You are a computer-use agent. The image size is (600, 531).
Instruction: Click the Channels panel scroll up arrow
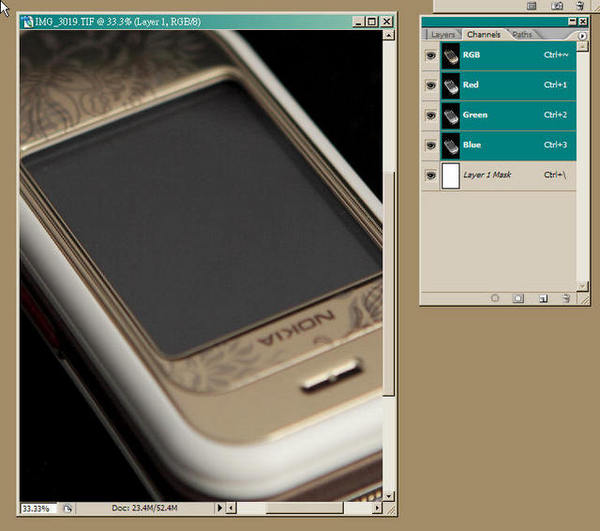pos(582,47)
